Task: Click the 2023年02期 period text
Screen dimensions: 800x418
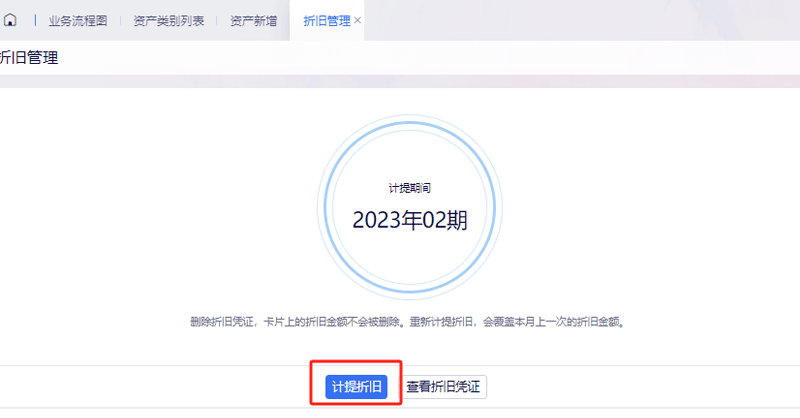Action: pos(410,220)
